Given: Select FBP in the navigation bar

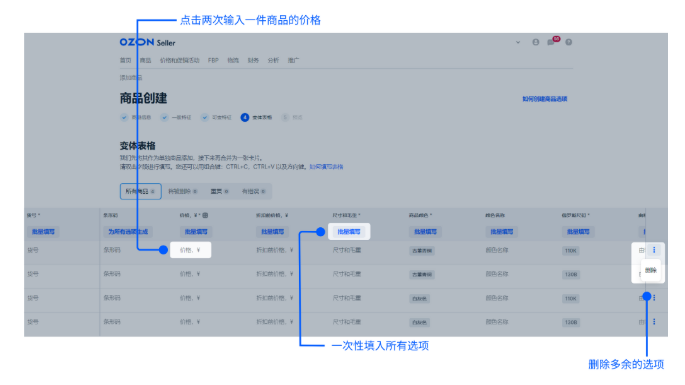Looking at the screenshot, I should (x=213, y=60).
